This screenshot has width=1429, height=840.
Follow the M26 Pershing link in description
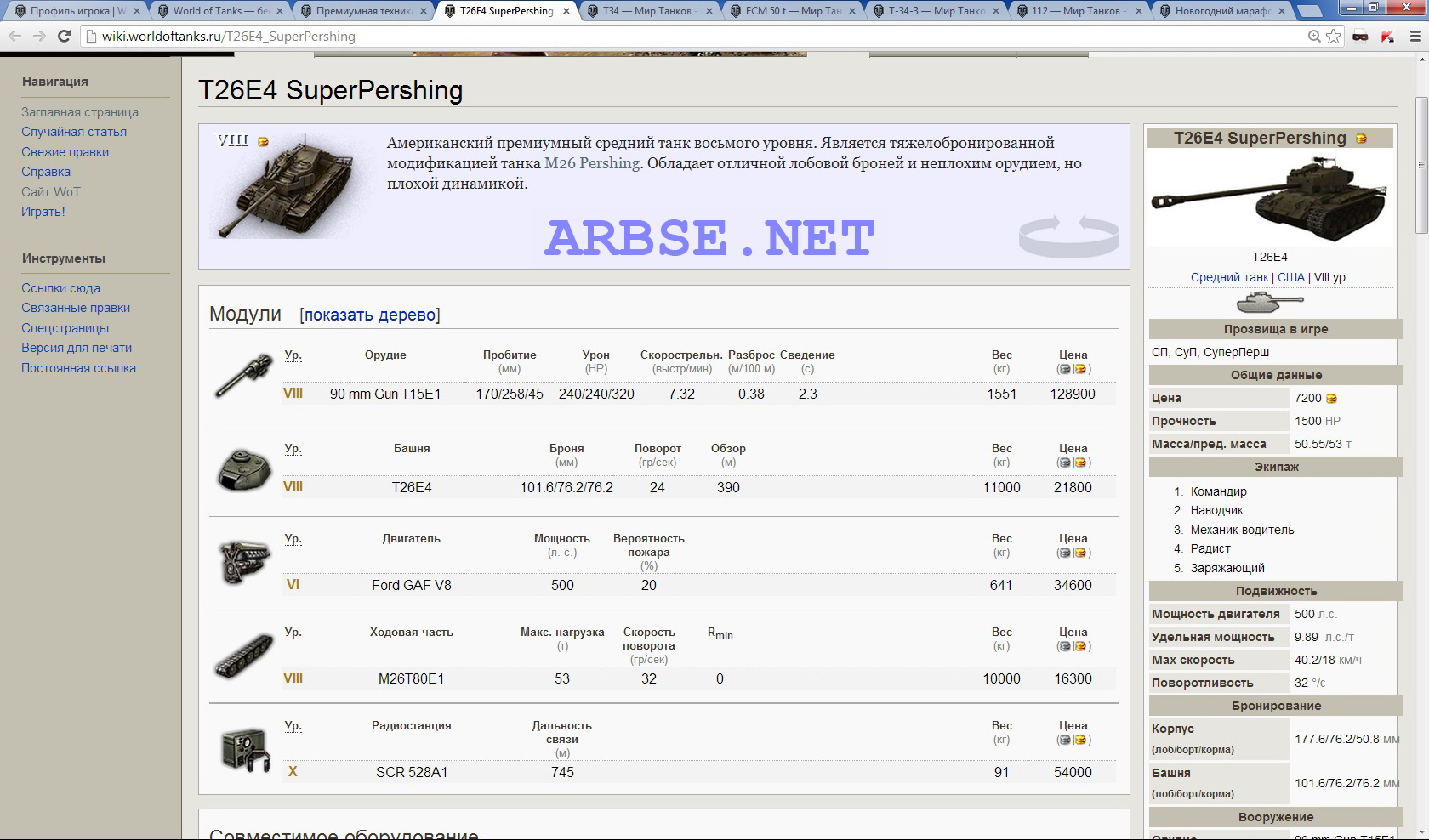tap(592, 163)
